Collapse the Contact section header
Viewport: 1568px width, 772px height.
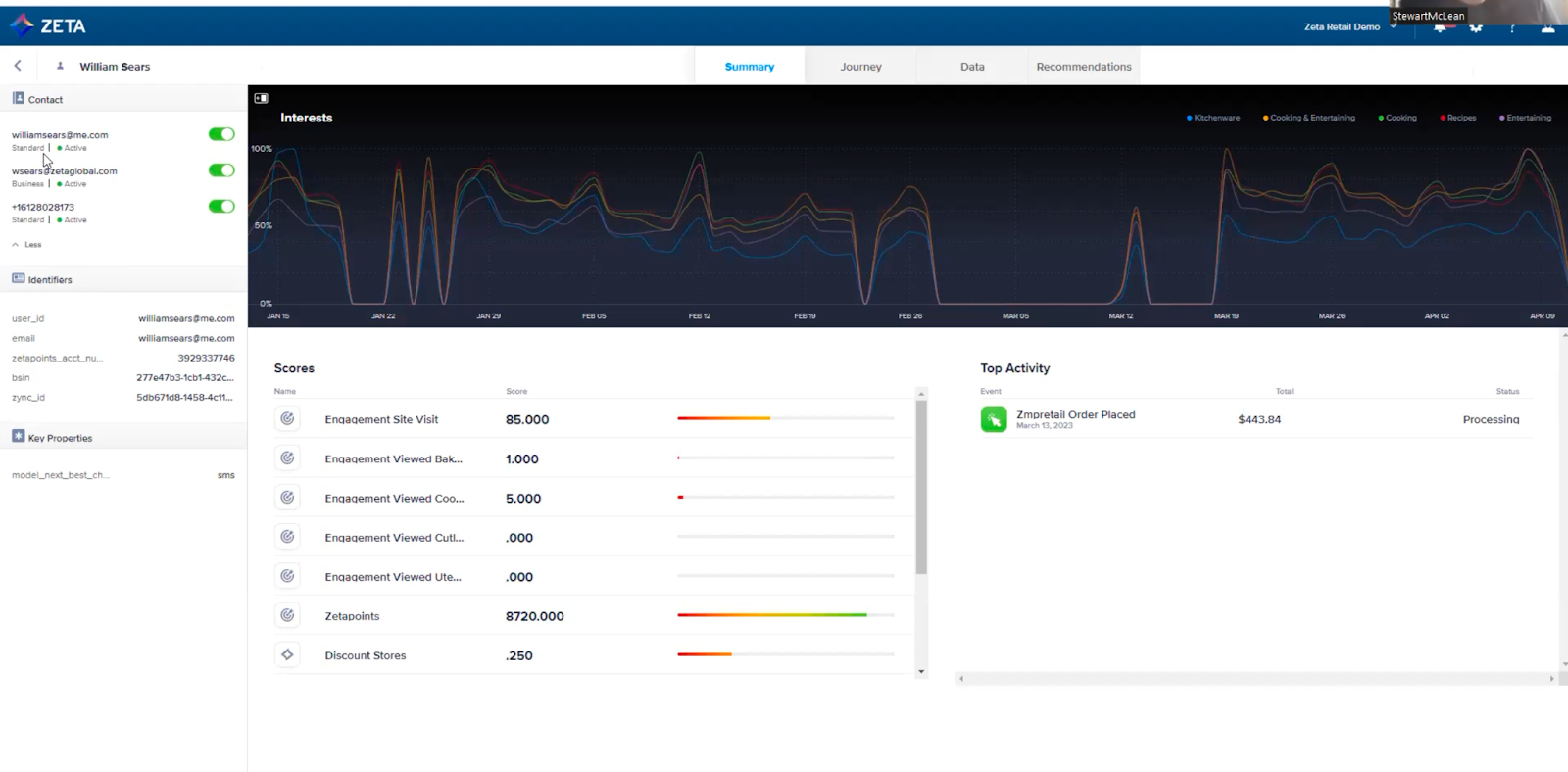(123, 99)
